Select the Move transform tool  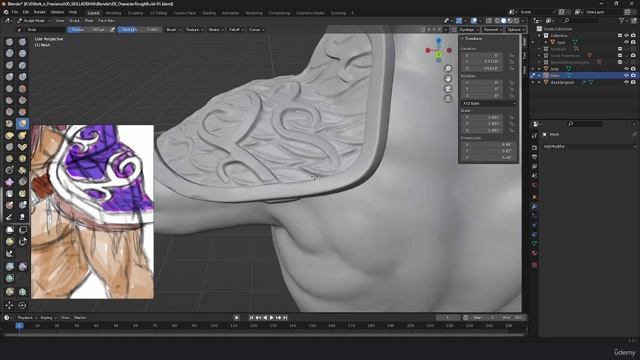[x=9, y=305]
